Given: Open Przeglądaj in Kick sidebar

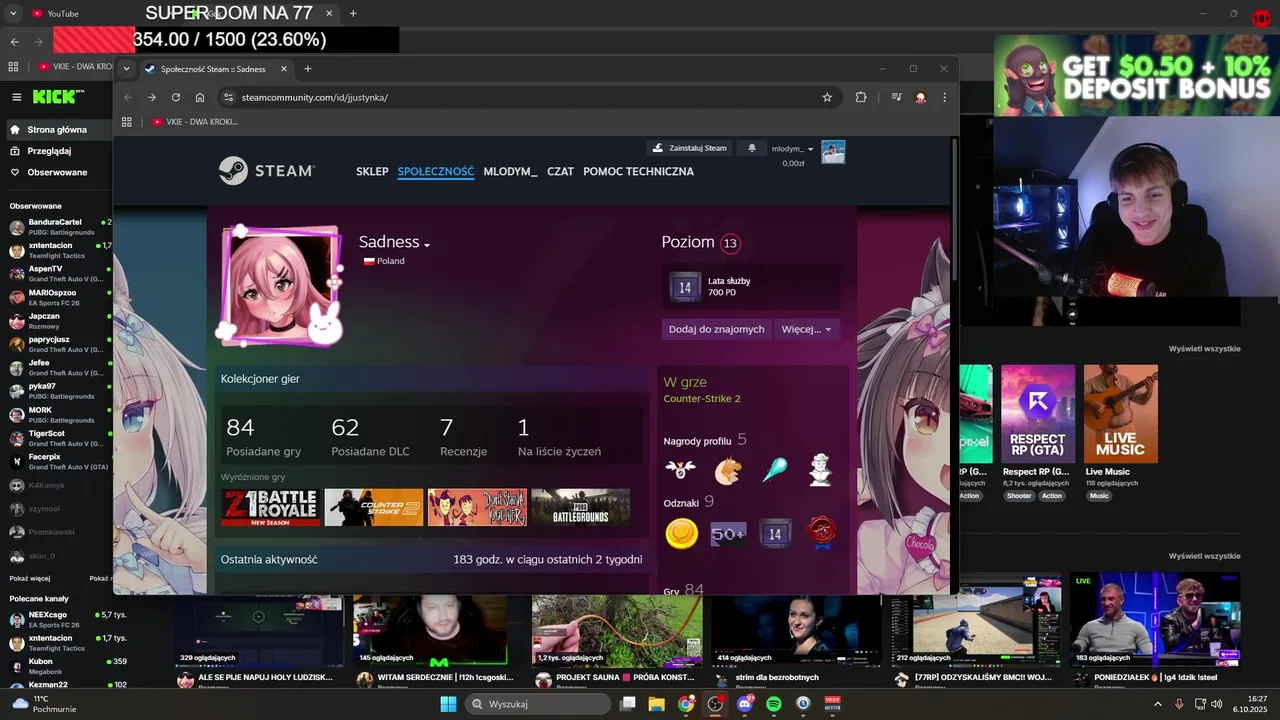Looking at the screenshot, I should (x=49, y=151).
